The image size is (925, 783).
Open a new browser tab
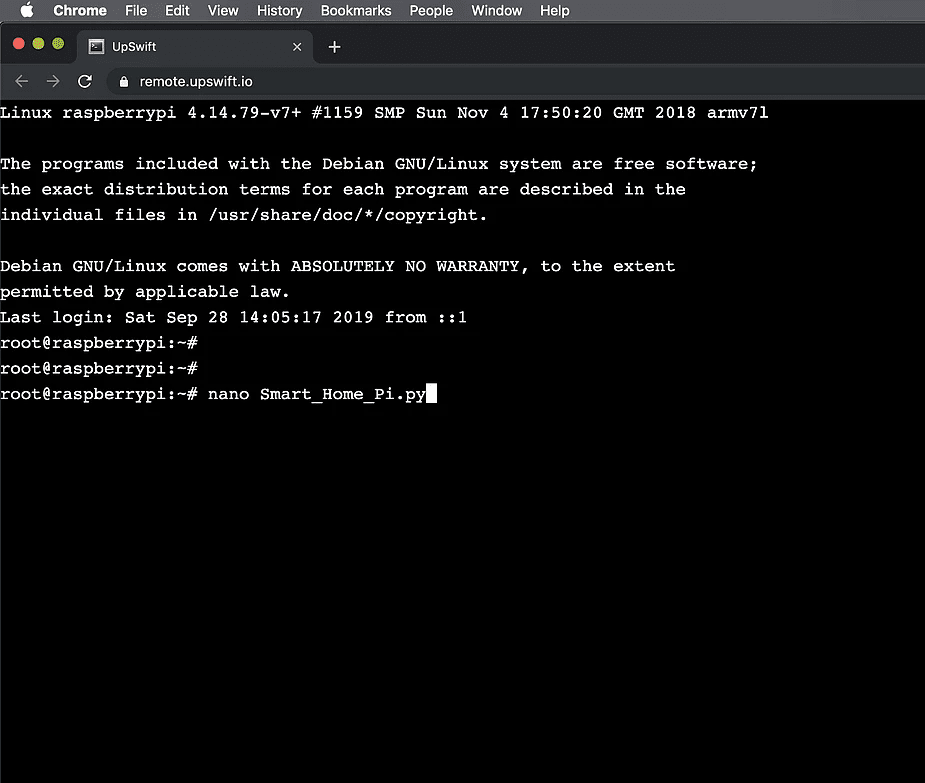(334, 47)
